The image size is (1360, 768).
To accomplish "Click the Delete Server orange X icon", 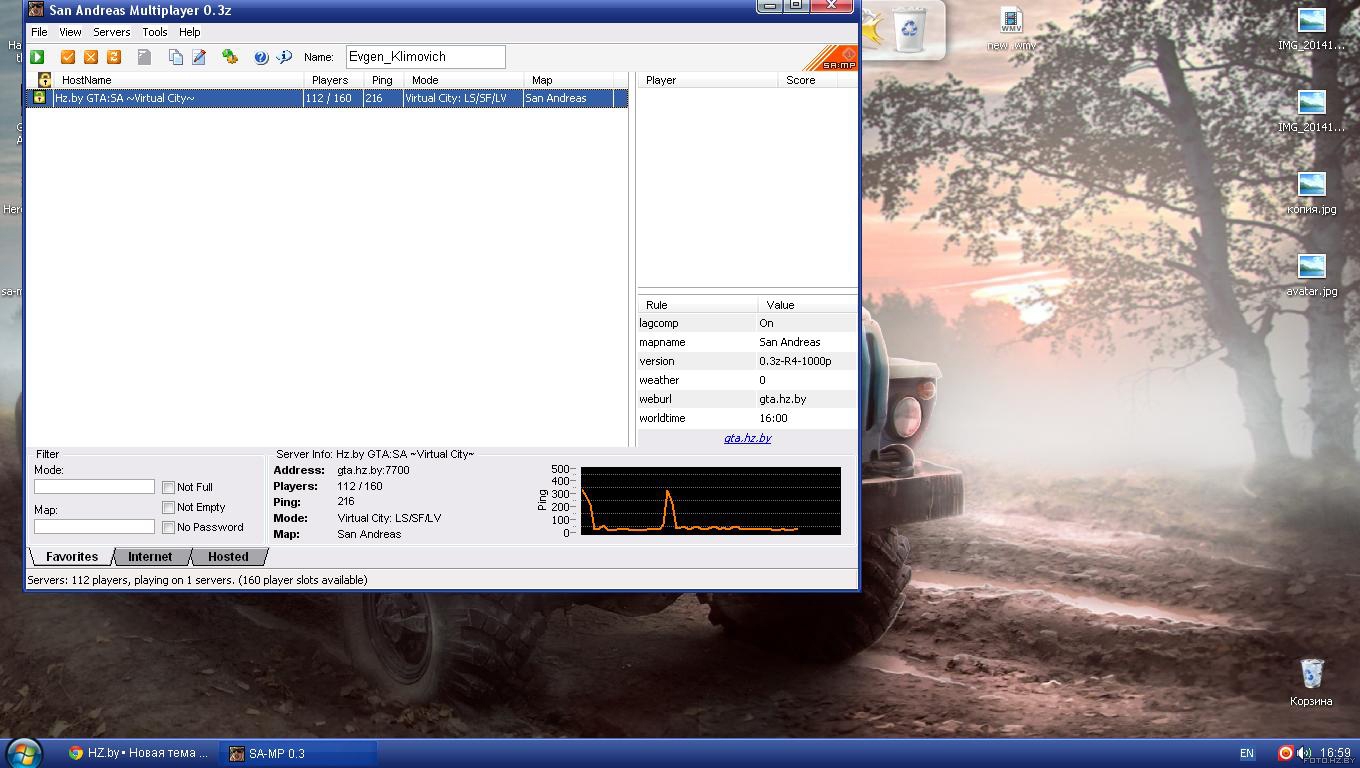I will [x=91, y=57].
